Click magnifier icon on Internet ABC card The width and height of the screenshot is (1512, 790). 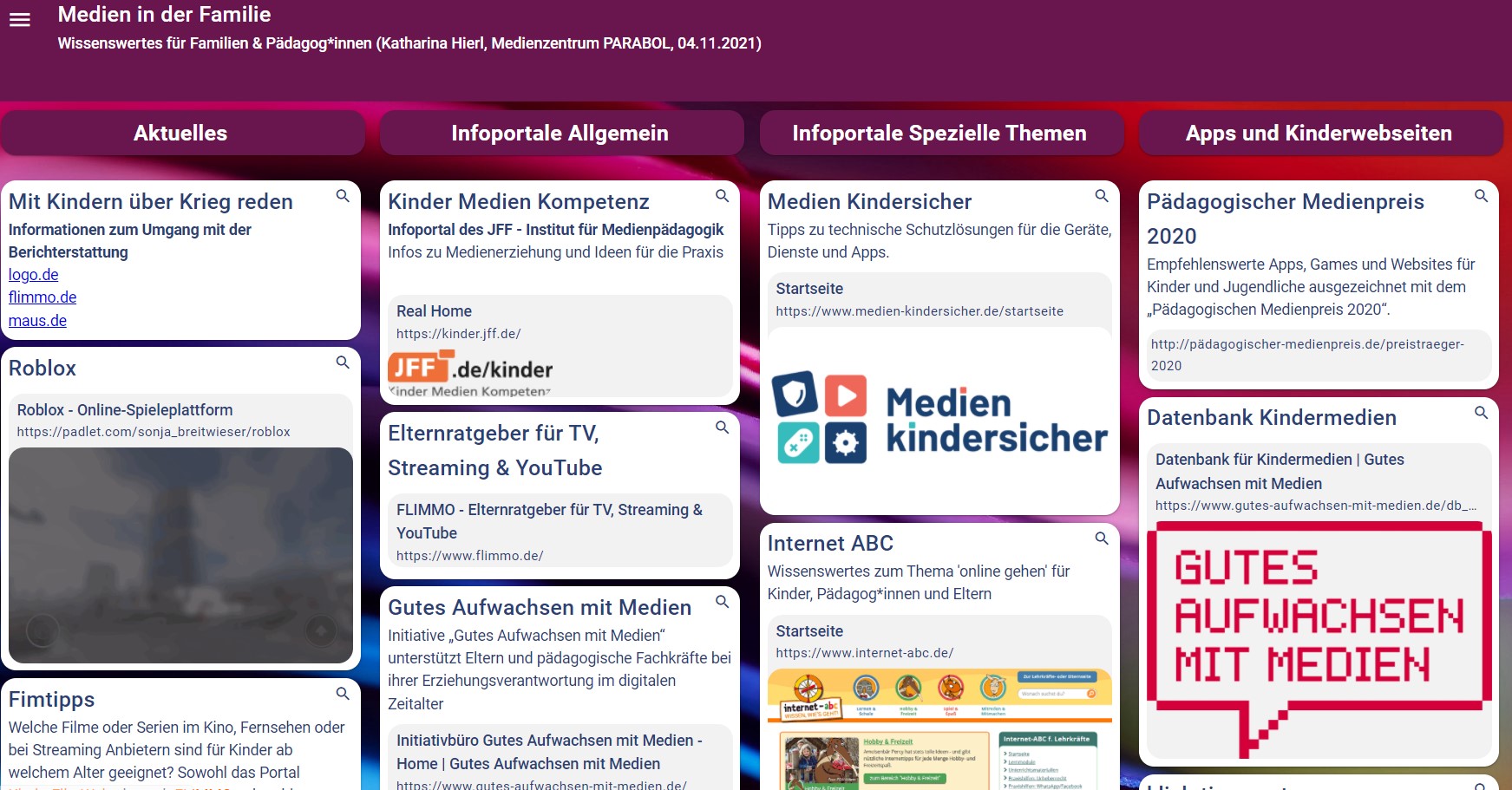pyautogui.click(x=1102, y=539)
